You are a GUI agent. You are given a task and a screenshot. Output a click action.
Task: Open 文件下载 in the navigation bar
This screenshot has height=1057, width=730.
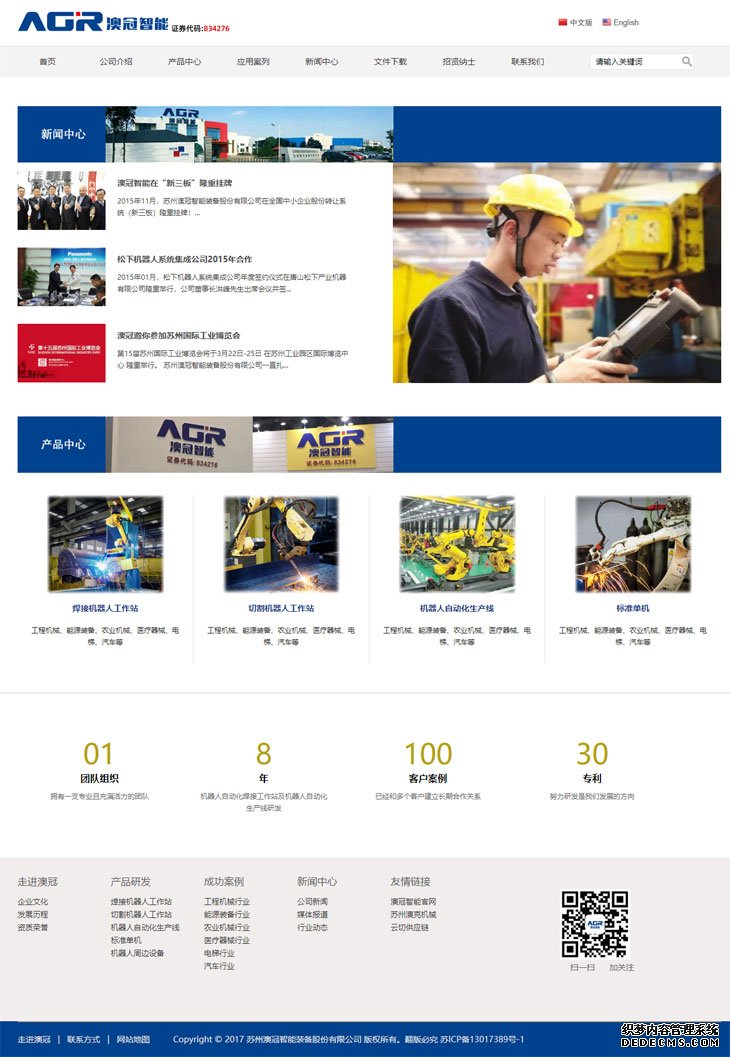coord(390,62)
